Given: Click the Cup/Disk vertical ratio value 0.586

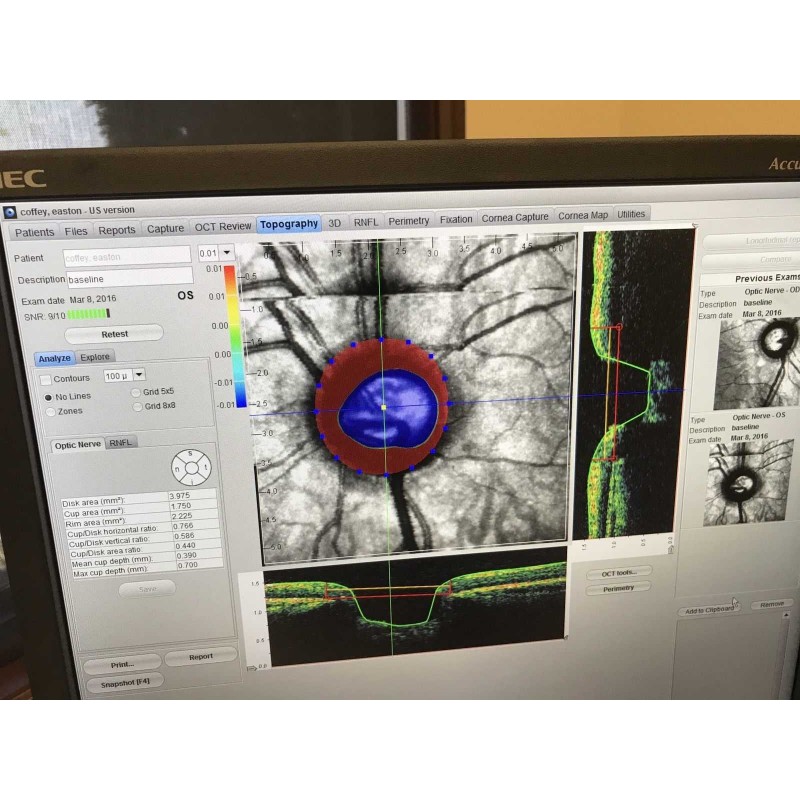Looking at the screenshot, I should (x=198, y=536).
